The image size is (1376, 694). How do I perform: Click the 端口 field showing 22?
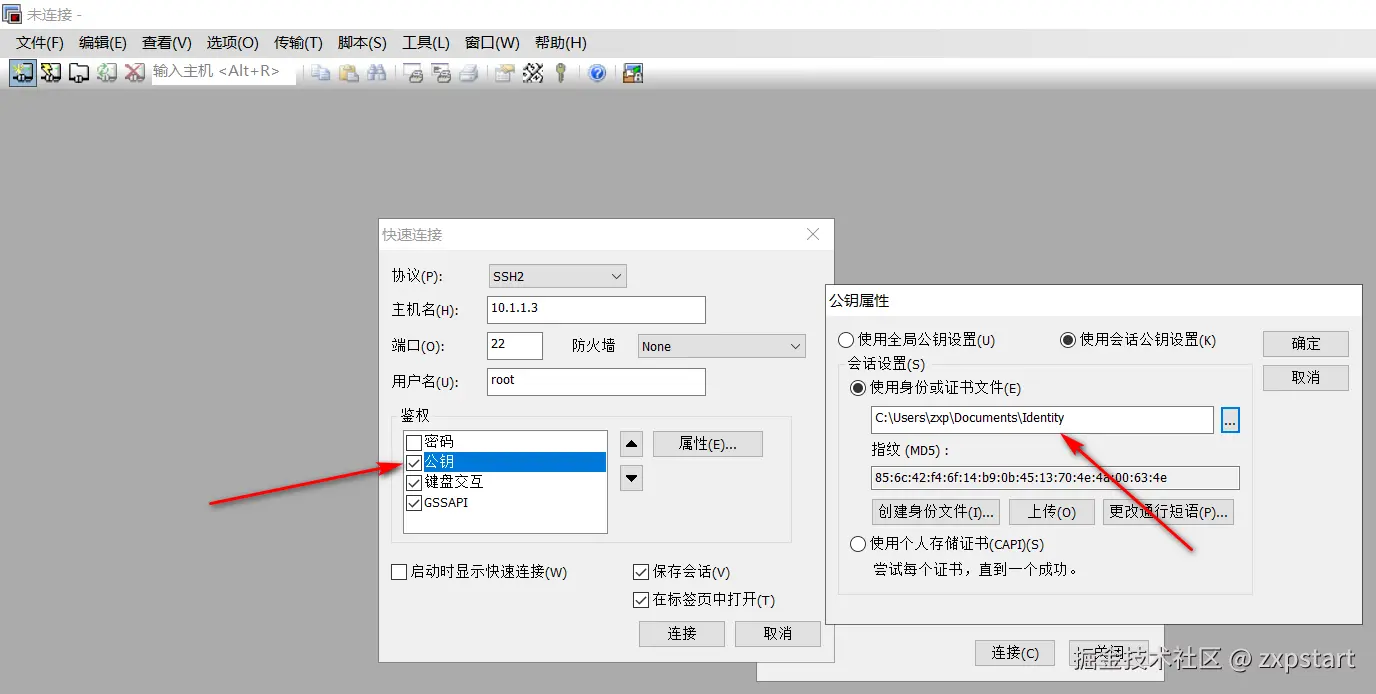(x=515, y=346)
